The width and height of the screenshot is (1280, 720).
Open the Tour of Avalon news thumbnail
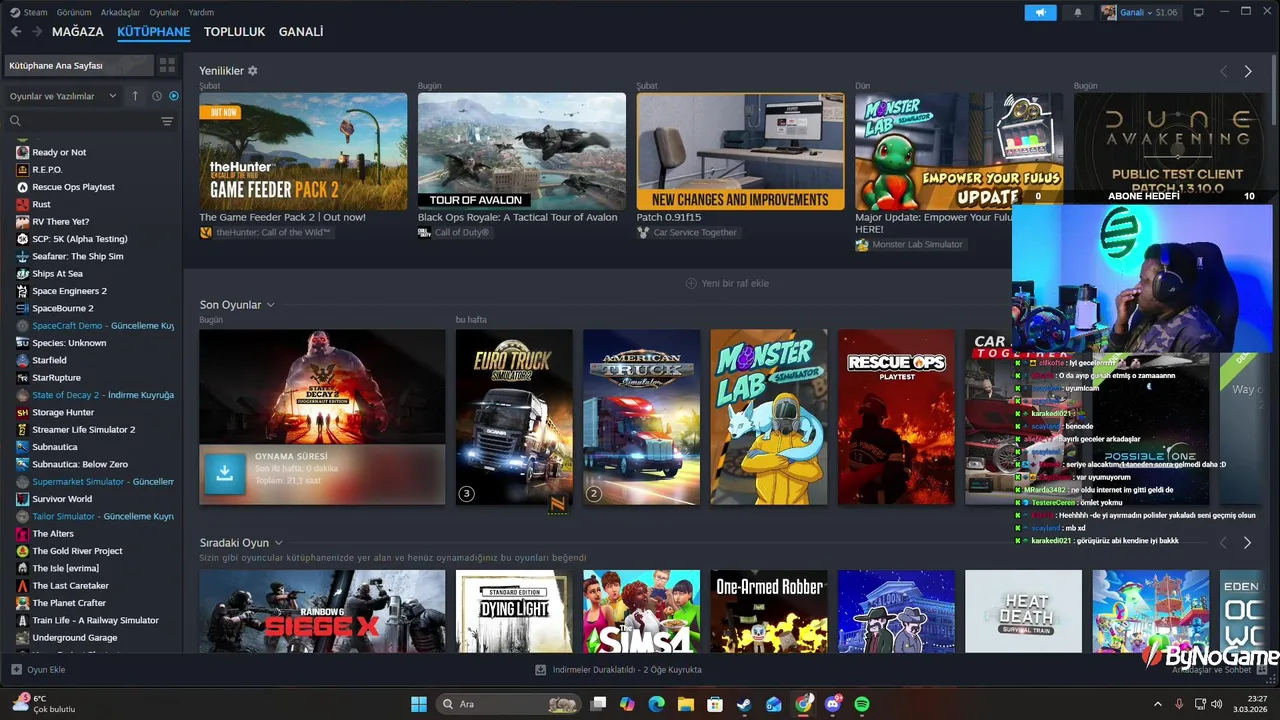click(x=522, y=151)
